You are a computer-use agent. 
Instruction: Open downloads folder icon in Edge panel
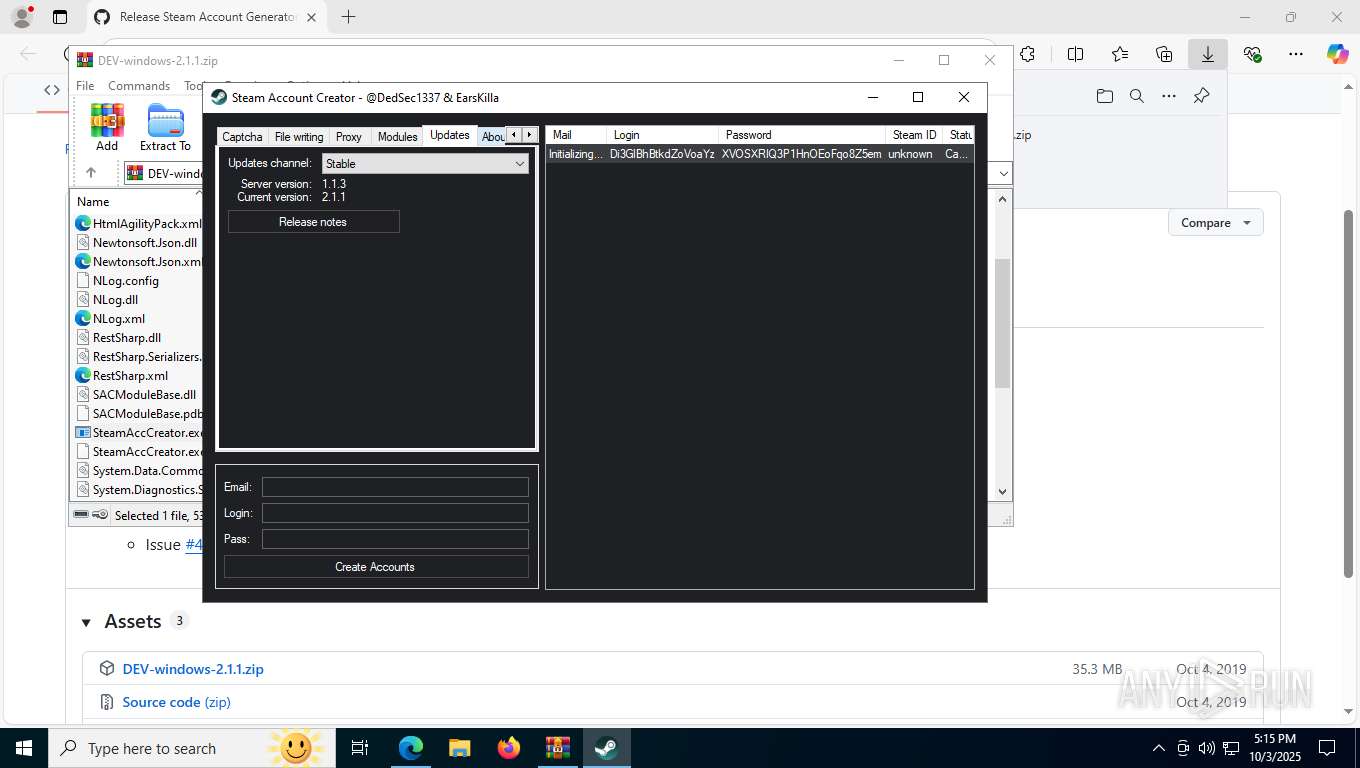point(1104,96)
